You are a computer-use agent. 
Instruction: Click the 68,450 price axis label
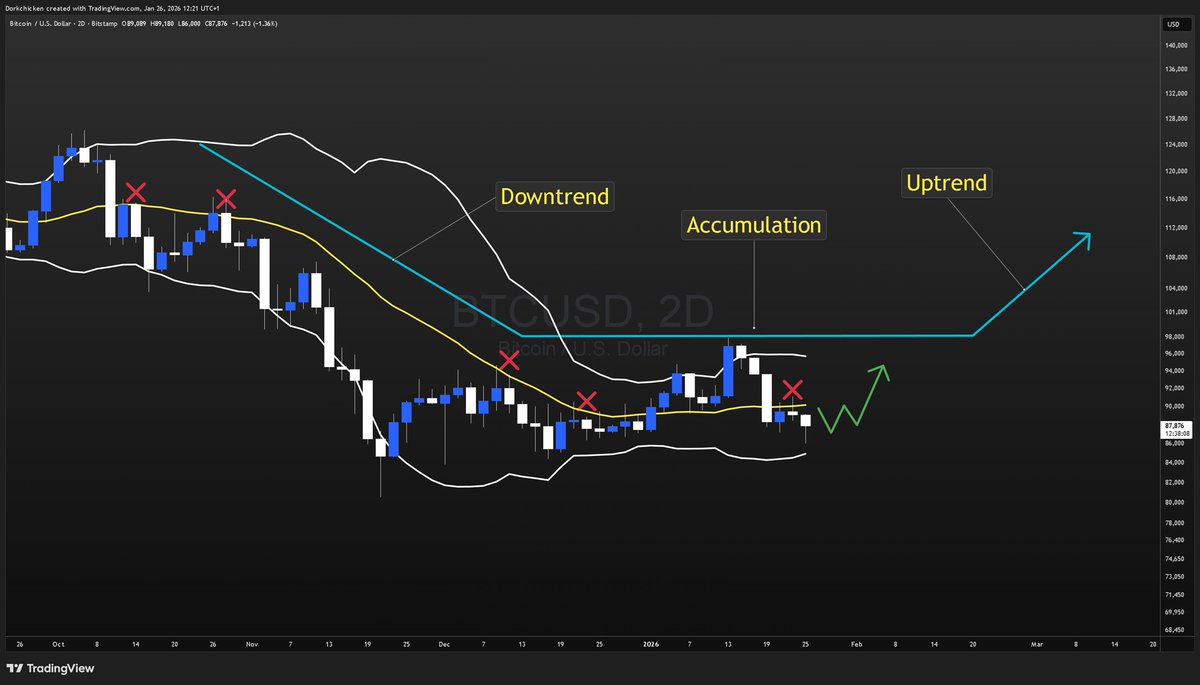[1176, 630]
